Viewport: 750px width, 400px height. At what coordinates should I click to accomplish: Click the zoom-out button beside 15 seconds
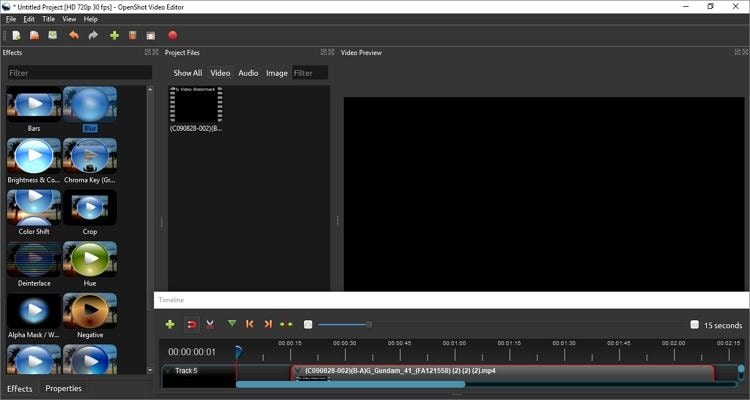click(695, 324)
